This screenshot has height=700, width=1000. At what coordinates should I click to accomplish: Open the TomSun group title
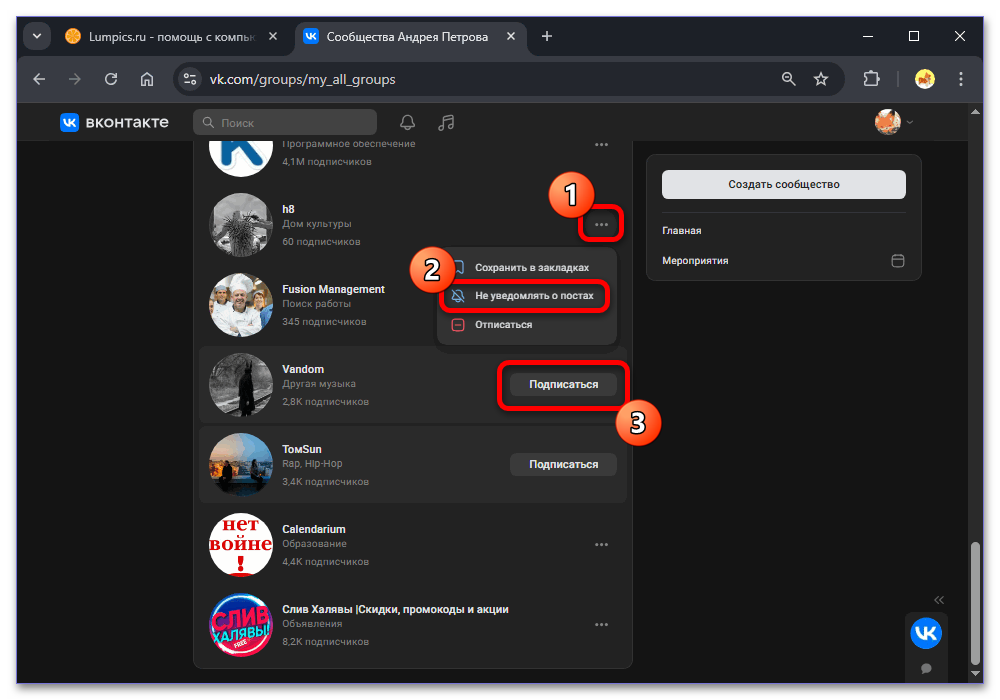pos(302,449)
